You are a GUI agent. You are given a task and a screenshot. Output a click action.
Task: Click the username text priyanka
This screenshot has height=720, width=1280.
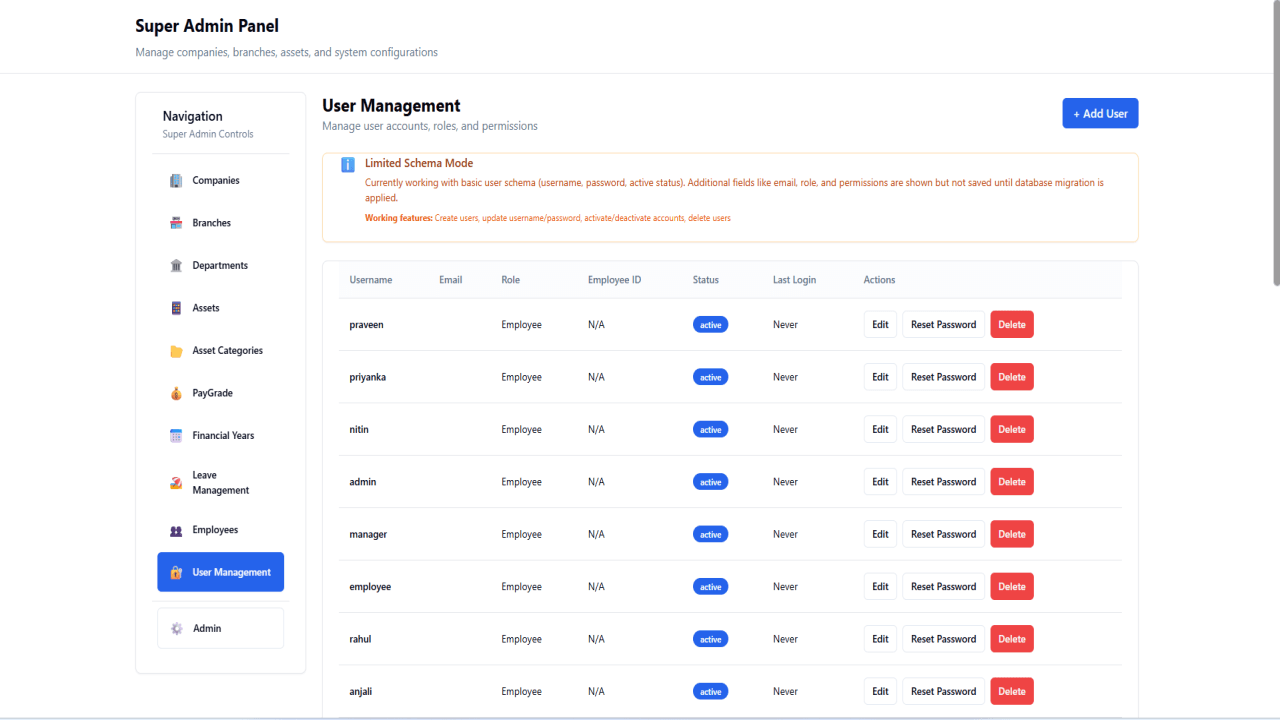click(368, 377)
